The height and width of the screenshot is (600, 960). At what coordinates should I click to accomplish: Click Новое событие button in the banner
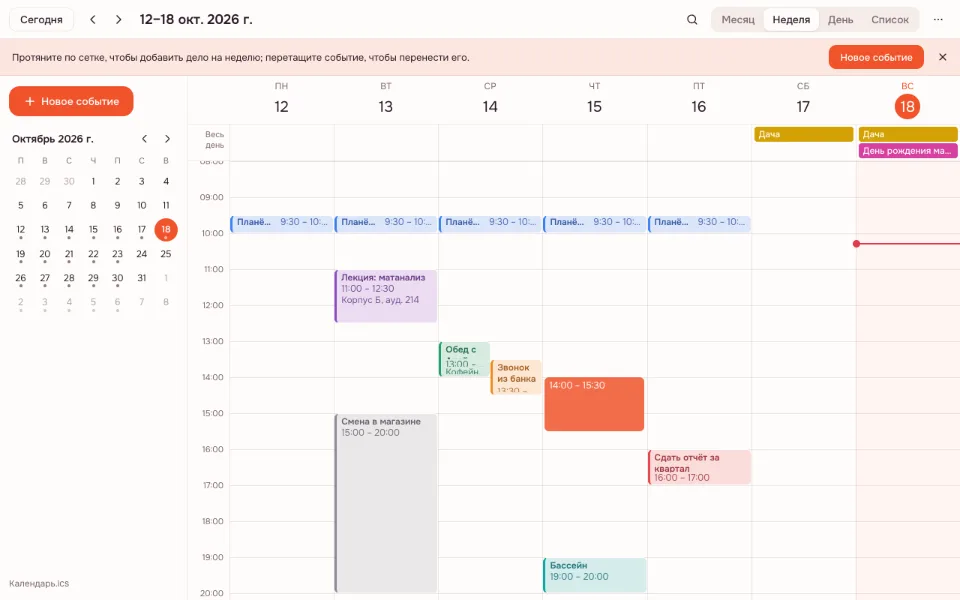(876, 57)
